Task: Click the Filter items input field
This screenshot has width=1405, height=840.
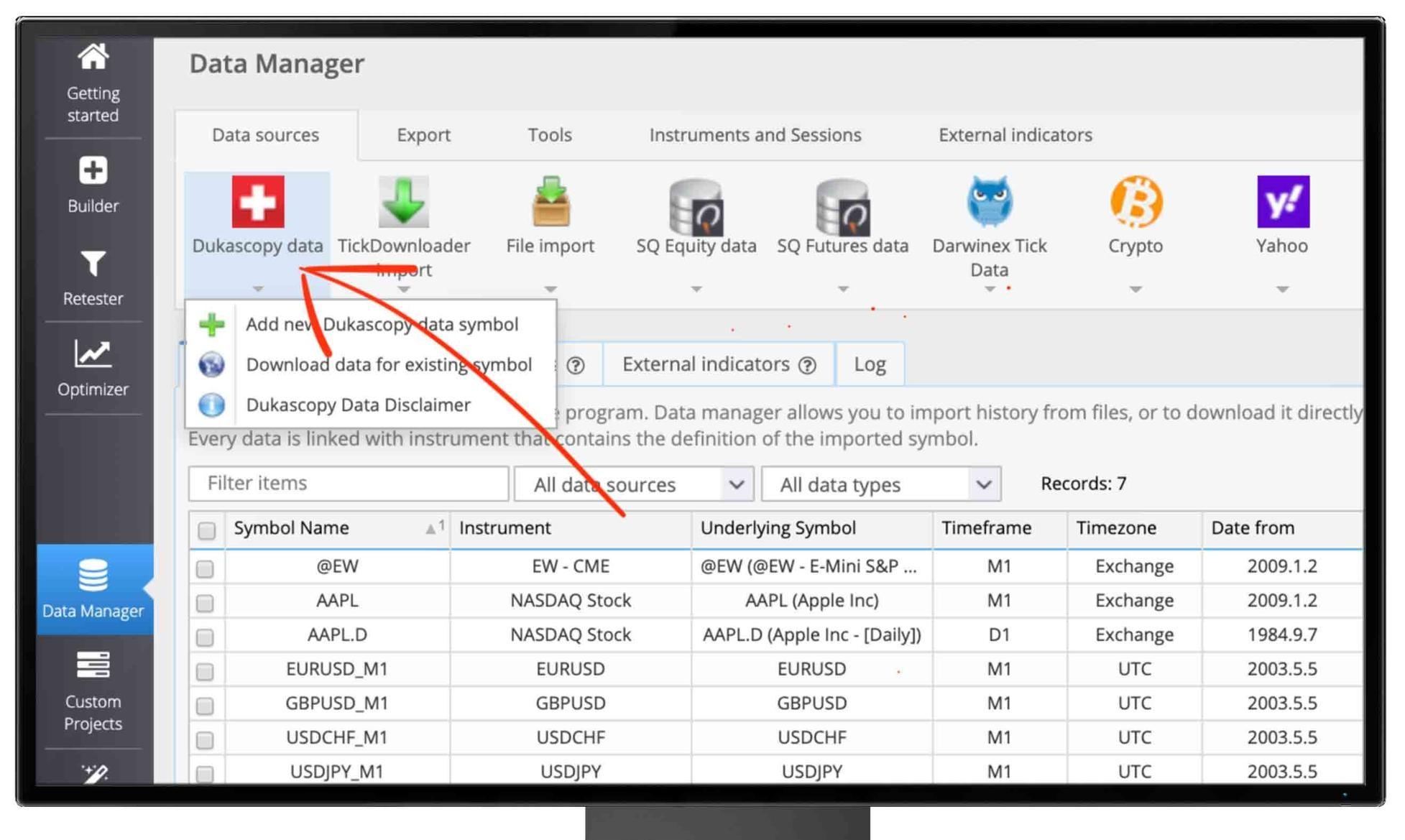Action: pyautogui.click(x=349, y=484)
